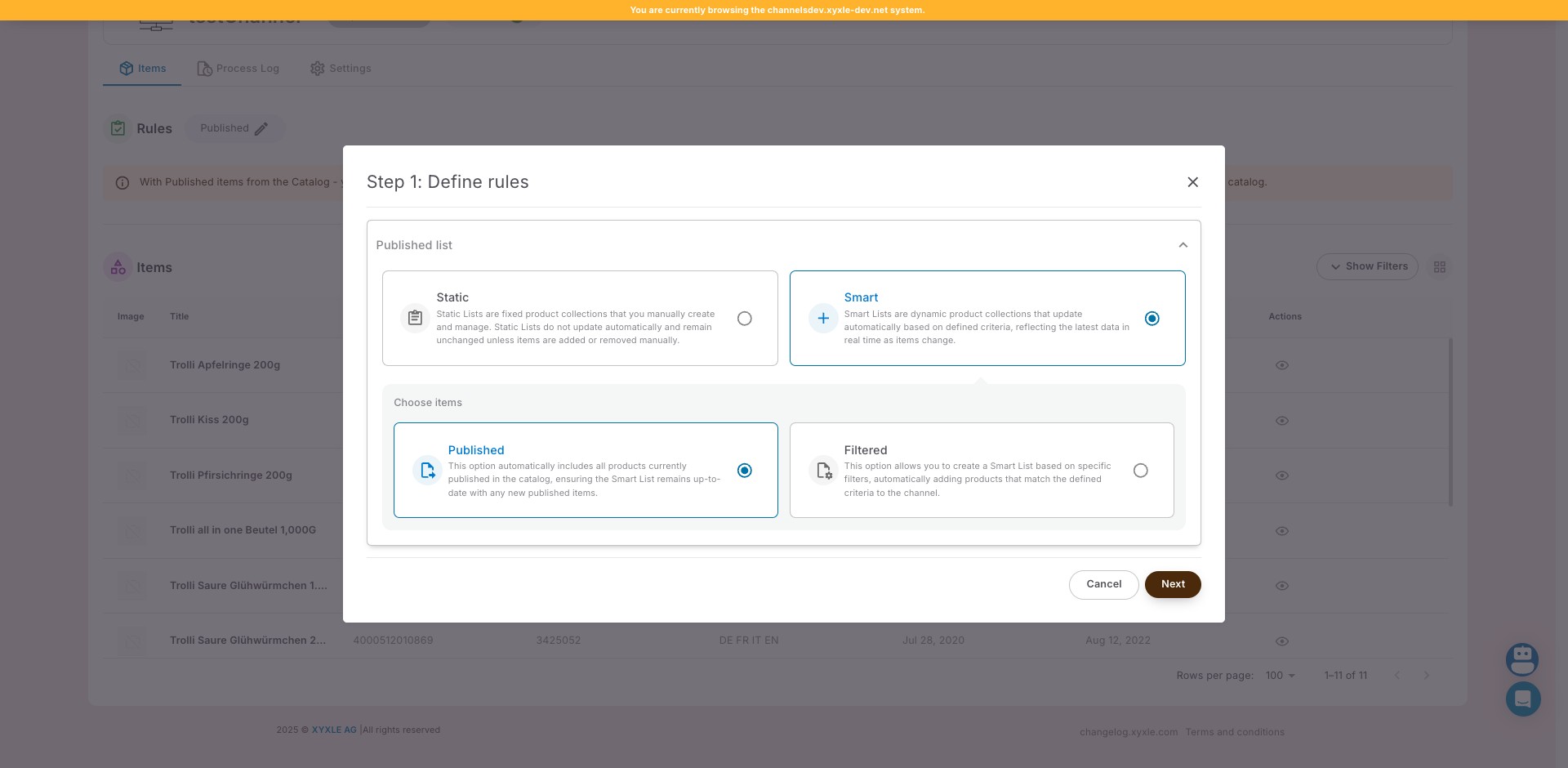Image resolution: width=1568 pixels, height=768 pixels.
Task: Select the Static list radio button
Action: 744,319
